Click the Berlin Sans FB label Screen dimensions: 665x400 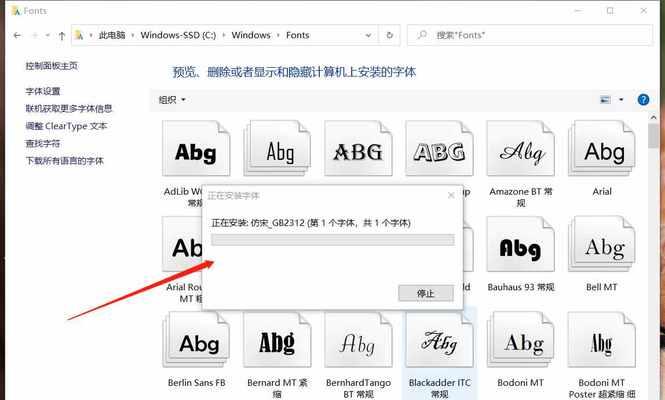[196, 383]
